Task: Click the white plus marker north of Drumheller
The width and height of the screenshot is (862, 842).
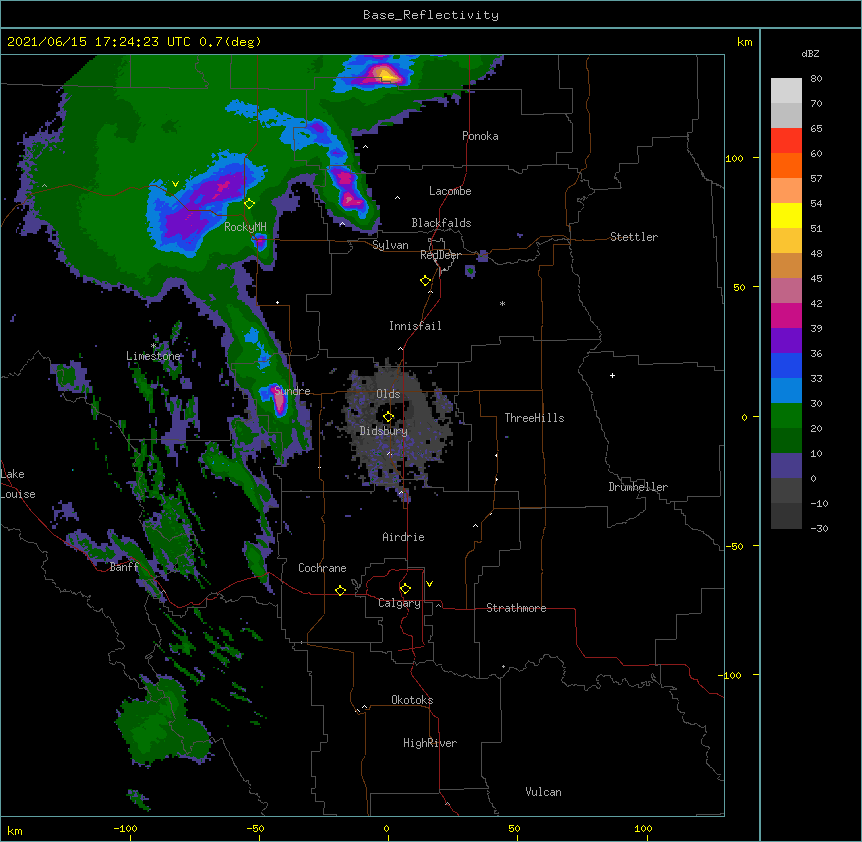Action: point(612,375)
